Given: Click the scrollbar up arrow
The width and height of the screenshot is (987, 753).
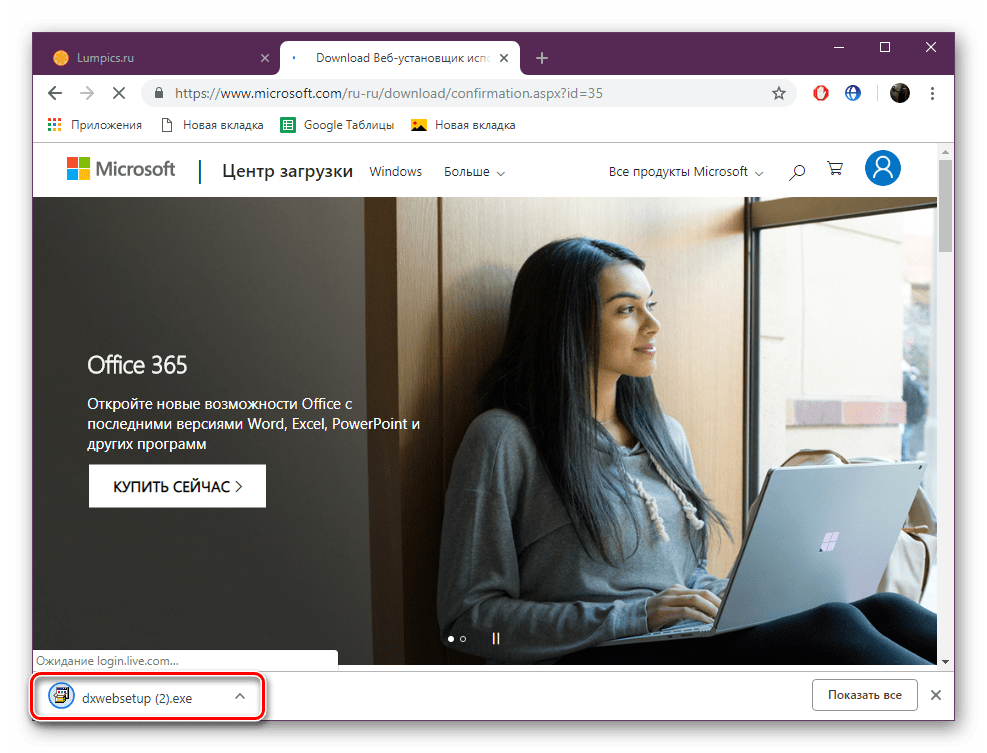Looking at the screenshot, I should click(x=945, y=152).
